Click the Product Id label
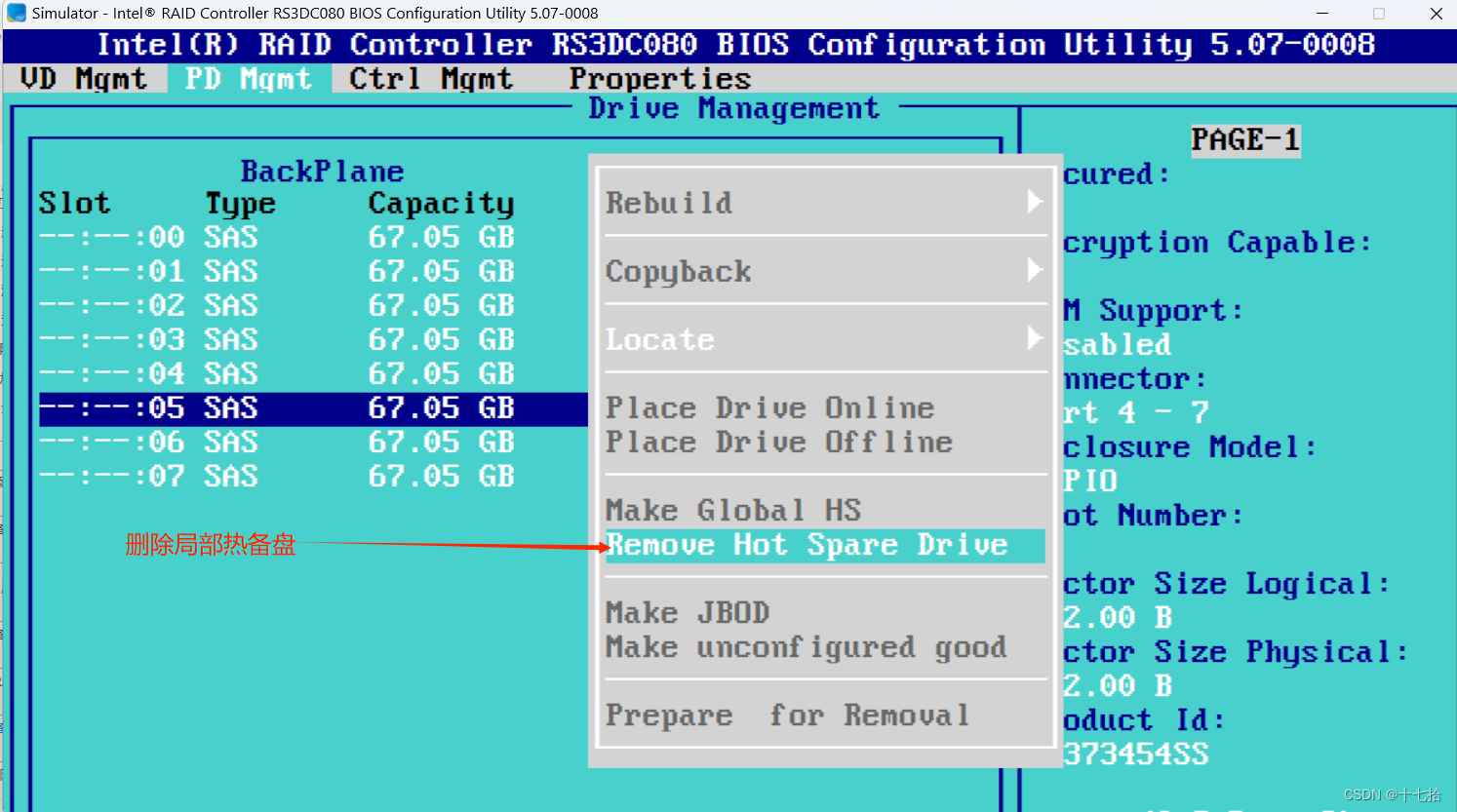1457x812 pixels. coord(1144,720)
